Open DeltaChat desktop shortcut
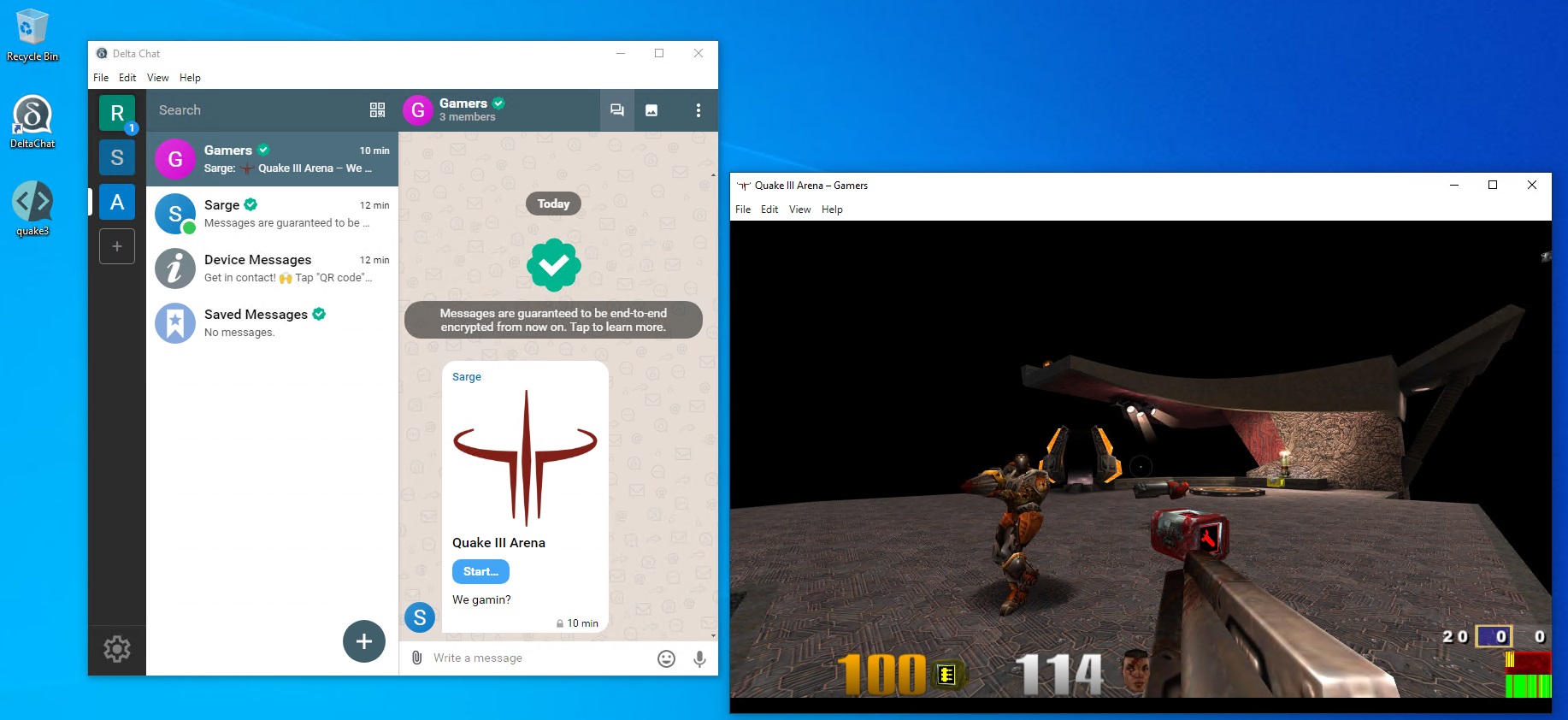Viewport: 1568px width, 720px height. [x=32, y=121]
